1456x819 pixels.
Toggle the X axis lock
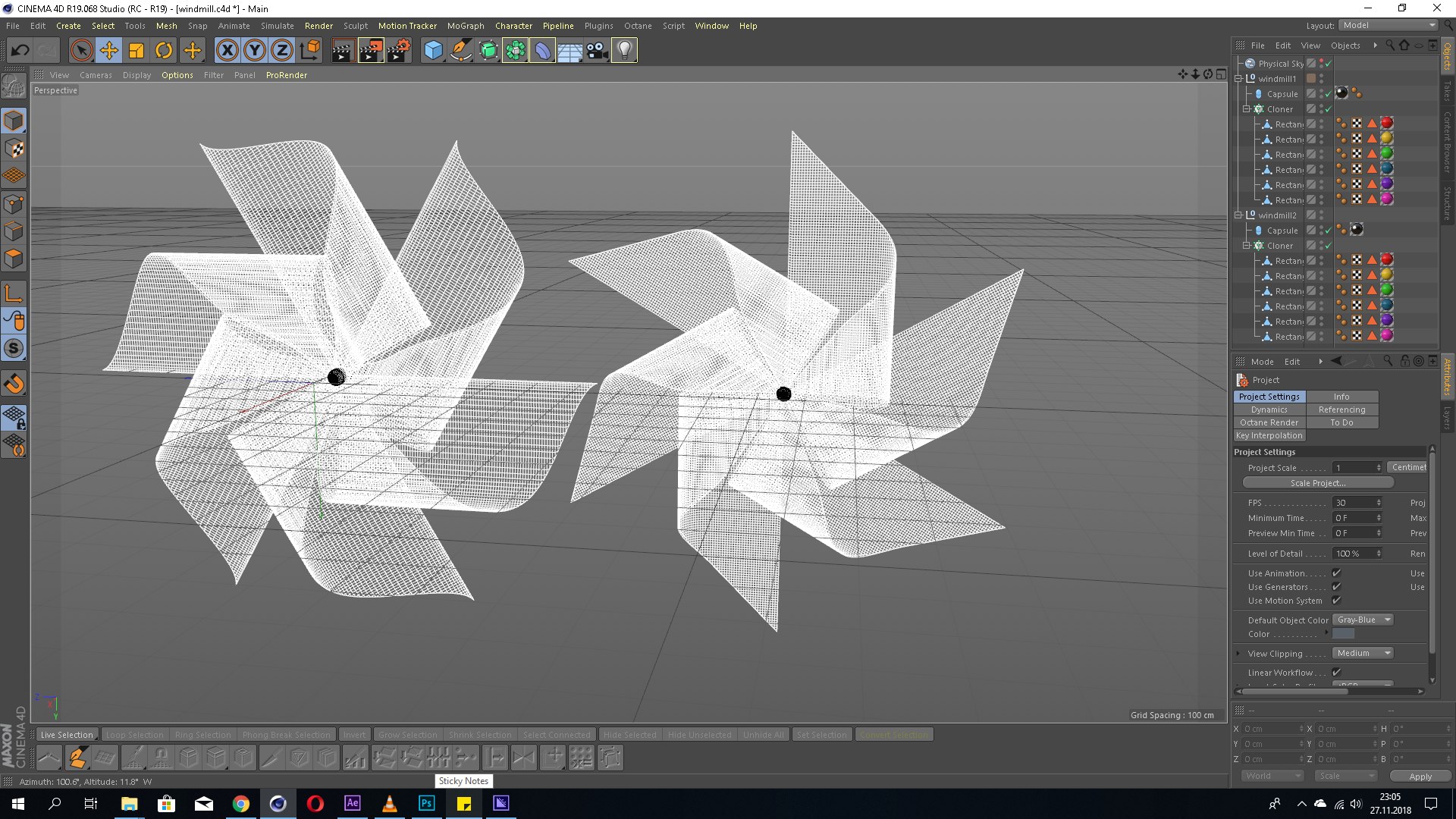pos(227,51)
